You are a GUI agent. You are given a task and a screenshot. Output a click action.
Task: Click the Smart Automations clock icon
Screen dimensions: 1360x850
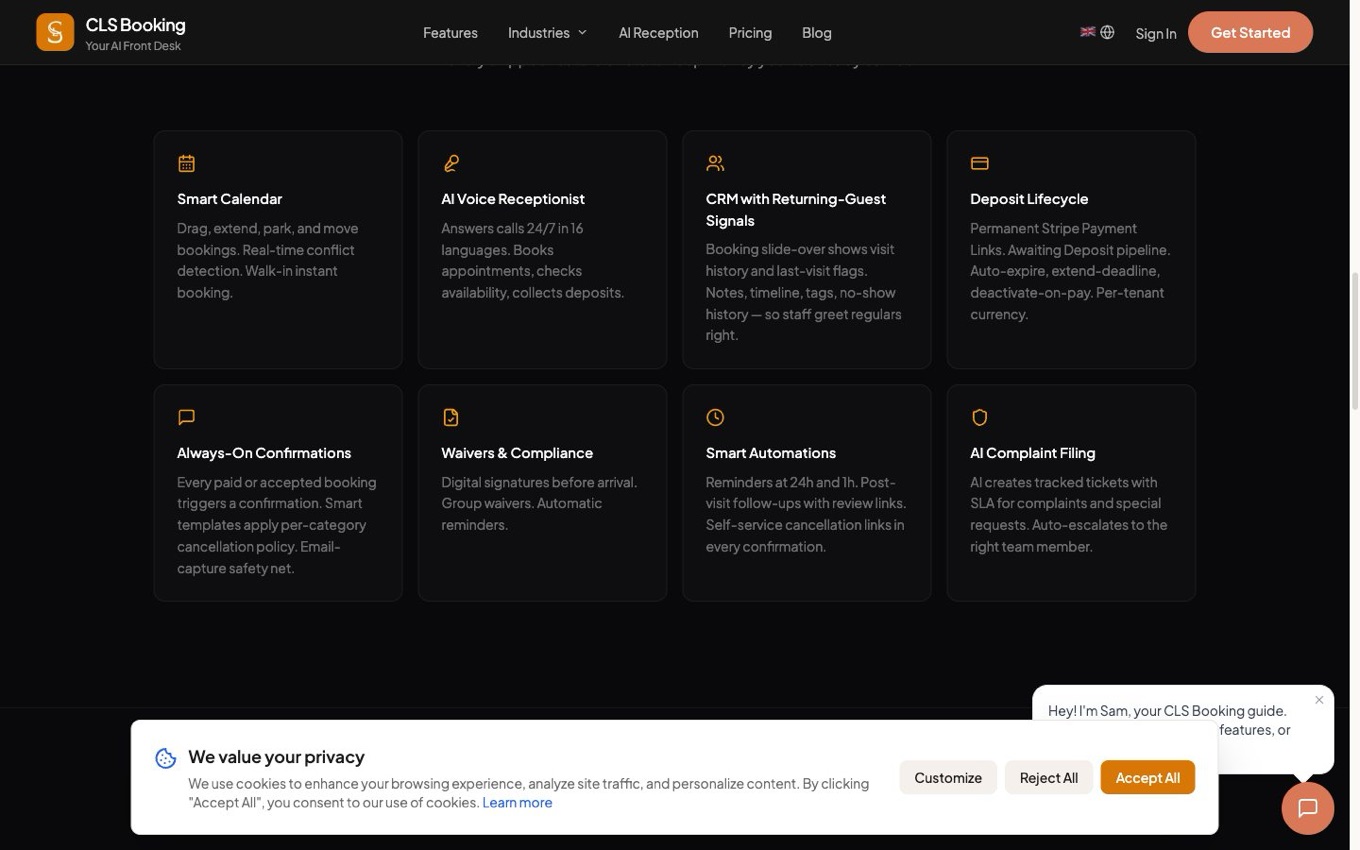(715, 417)
